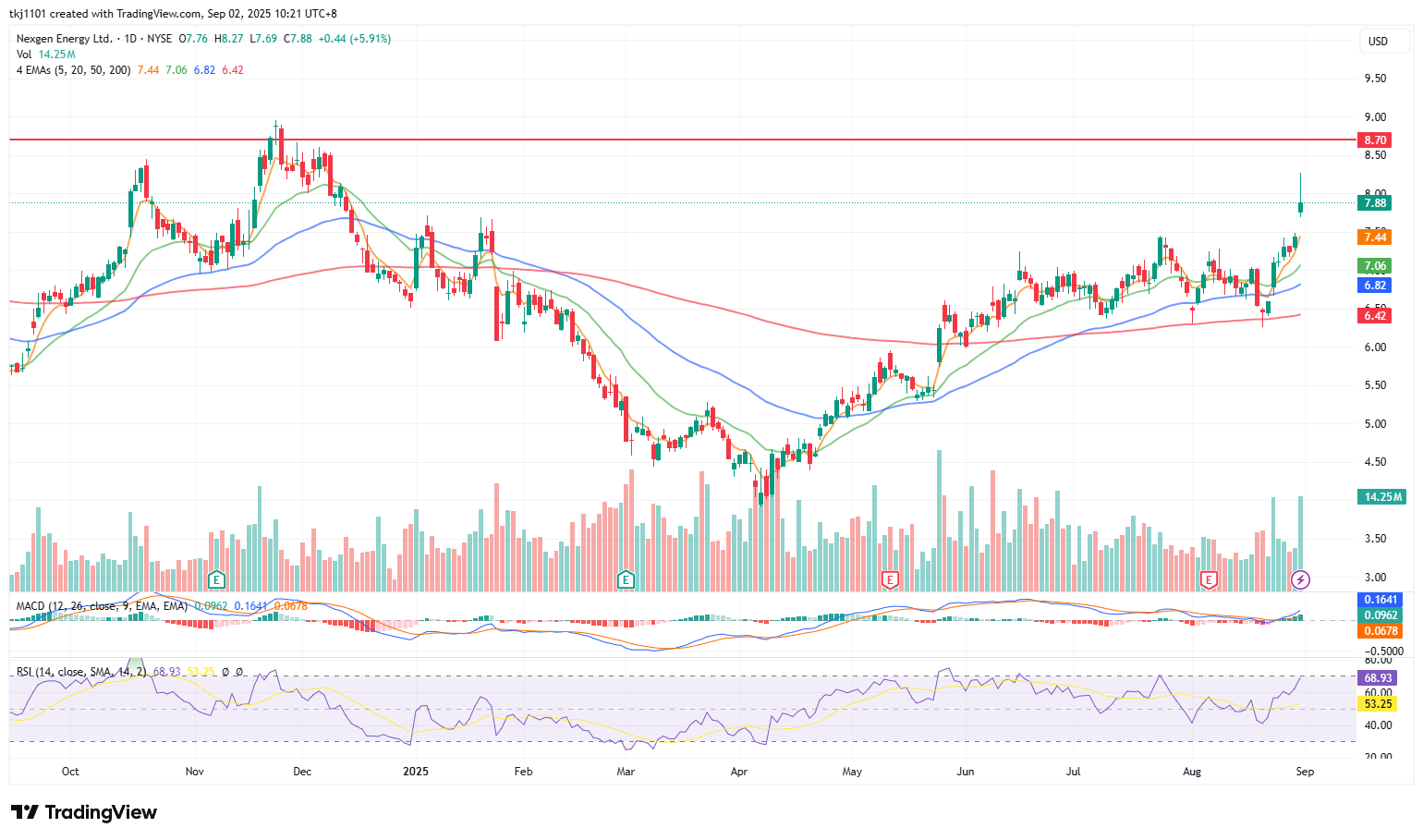Image resolution: width=1423 pixels, height=840 pixels.
Task: Click the orange 7.44 EMA price label
Action: [x=1376, y=237]
